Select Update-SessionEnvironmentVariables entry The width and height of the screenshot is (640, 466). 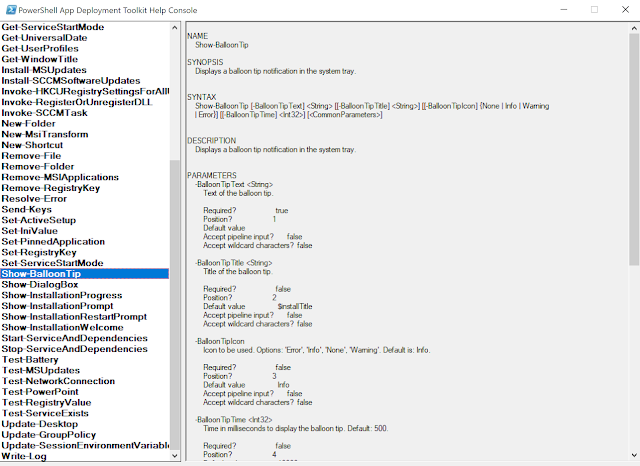(85, 446)
